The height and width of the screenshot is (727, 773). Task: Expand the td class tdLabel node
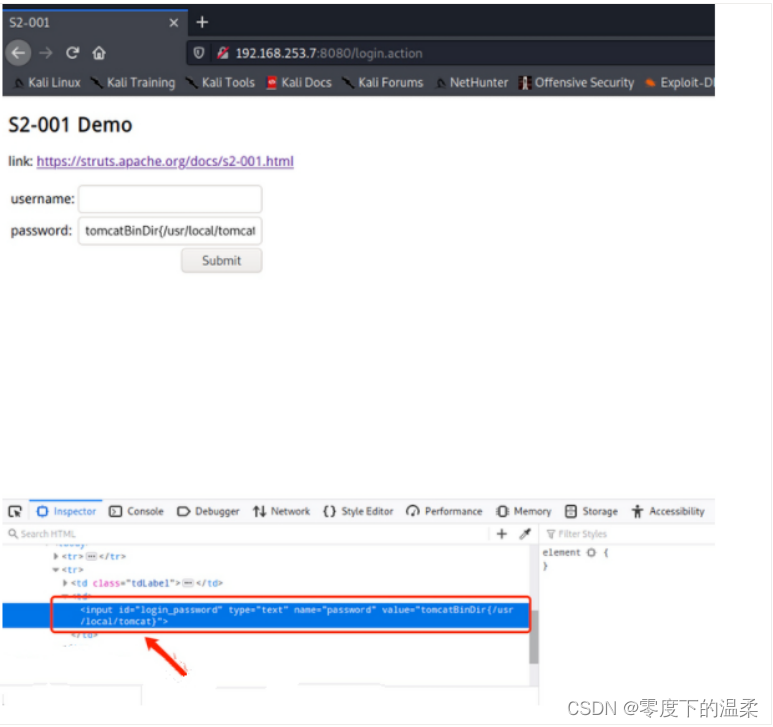pos(65,583)
